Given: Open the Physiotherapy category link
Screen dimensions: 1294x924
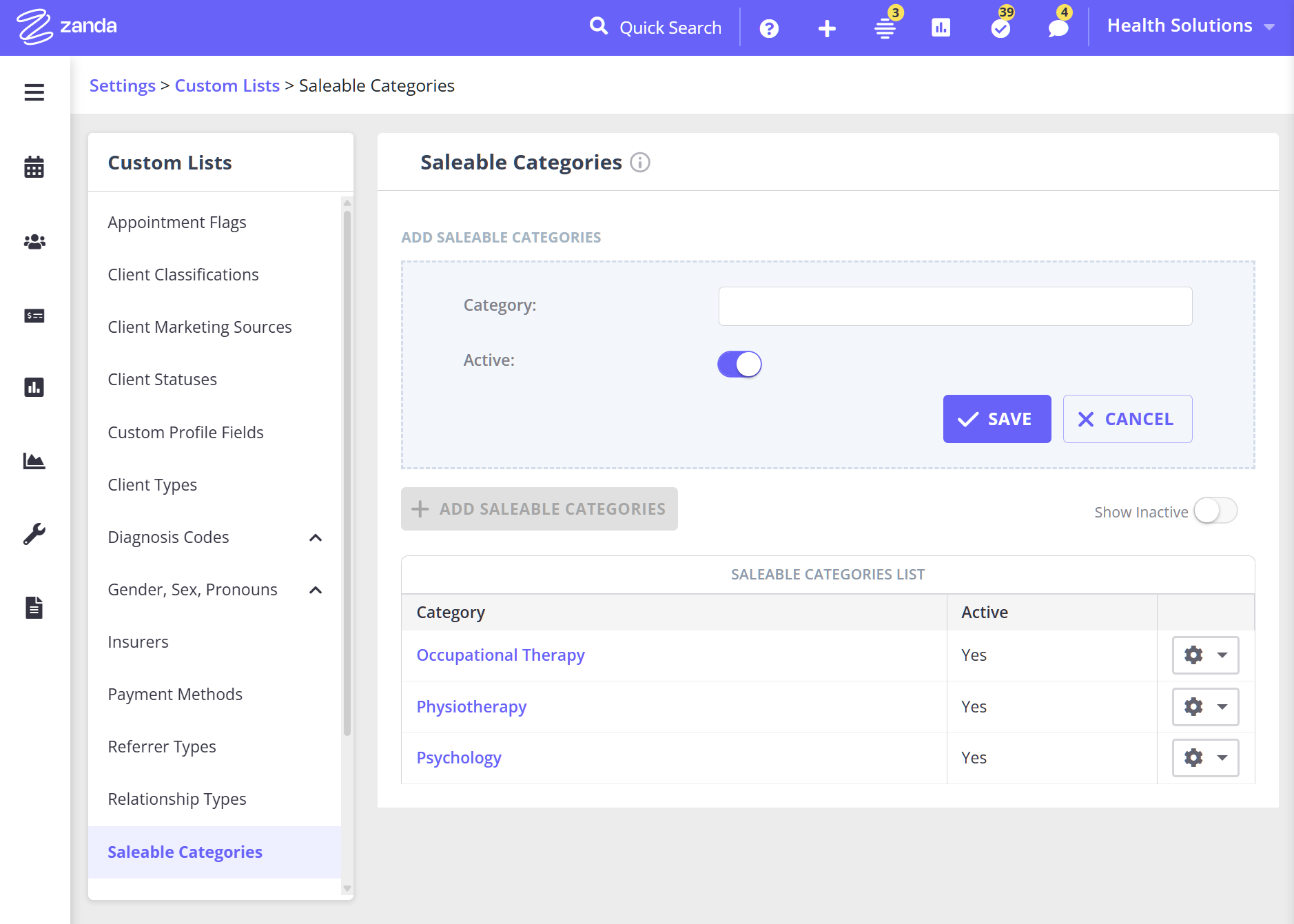Looking at the screenshot, I should (x=471, y=707).
